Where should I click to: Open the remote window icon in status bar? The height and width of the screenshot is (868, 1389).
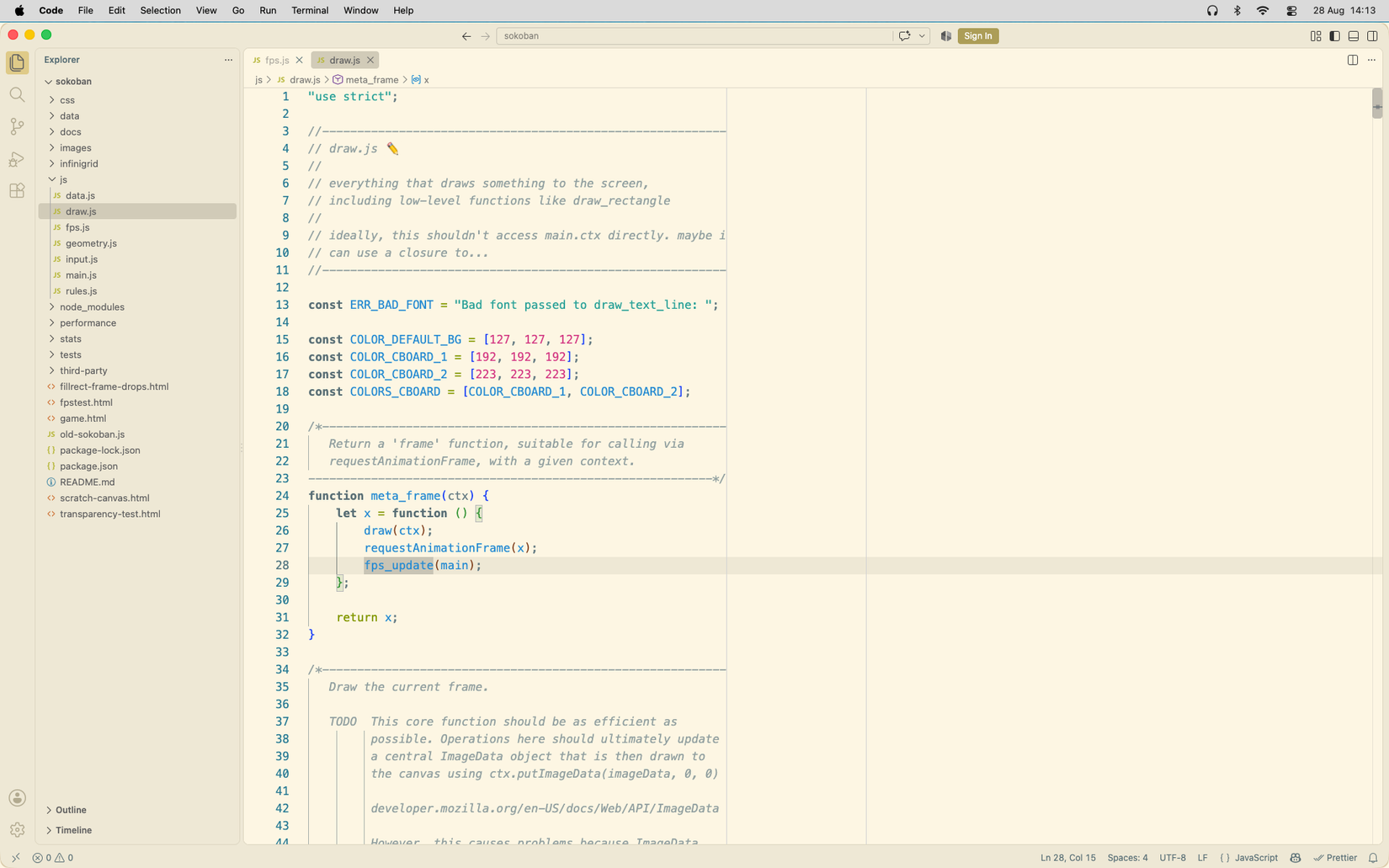coord(15,858)
